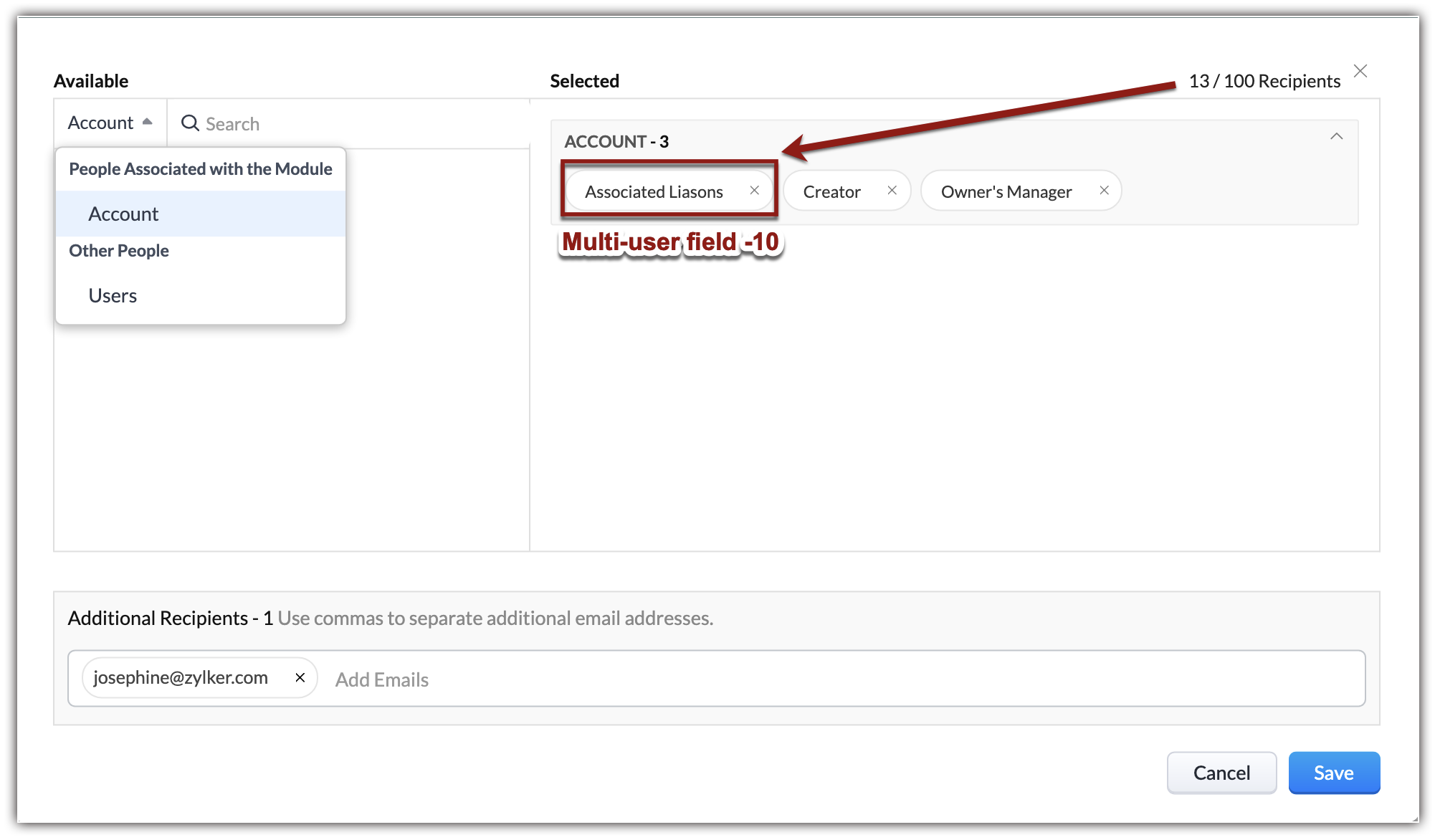Toggle the Account module dropdown
This screenshot has height=840, width=1435.
pyautogui.click(x=101, y=123)
